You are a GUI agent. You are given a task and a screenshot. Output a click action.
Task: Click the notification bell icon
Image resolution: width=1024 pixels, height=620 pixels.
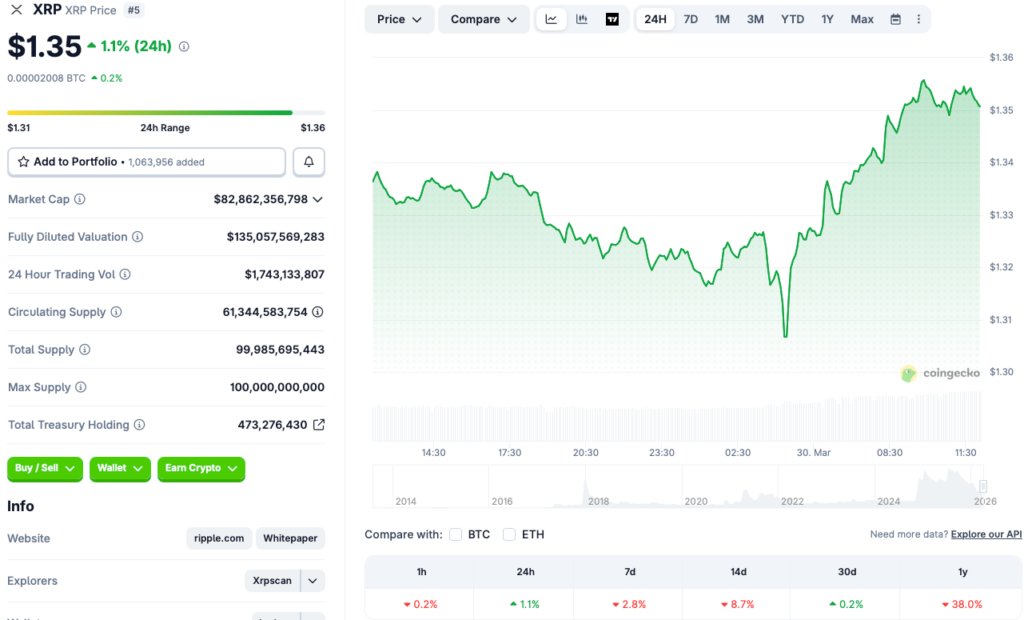[x=308, y=161]
